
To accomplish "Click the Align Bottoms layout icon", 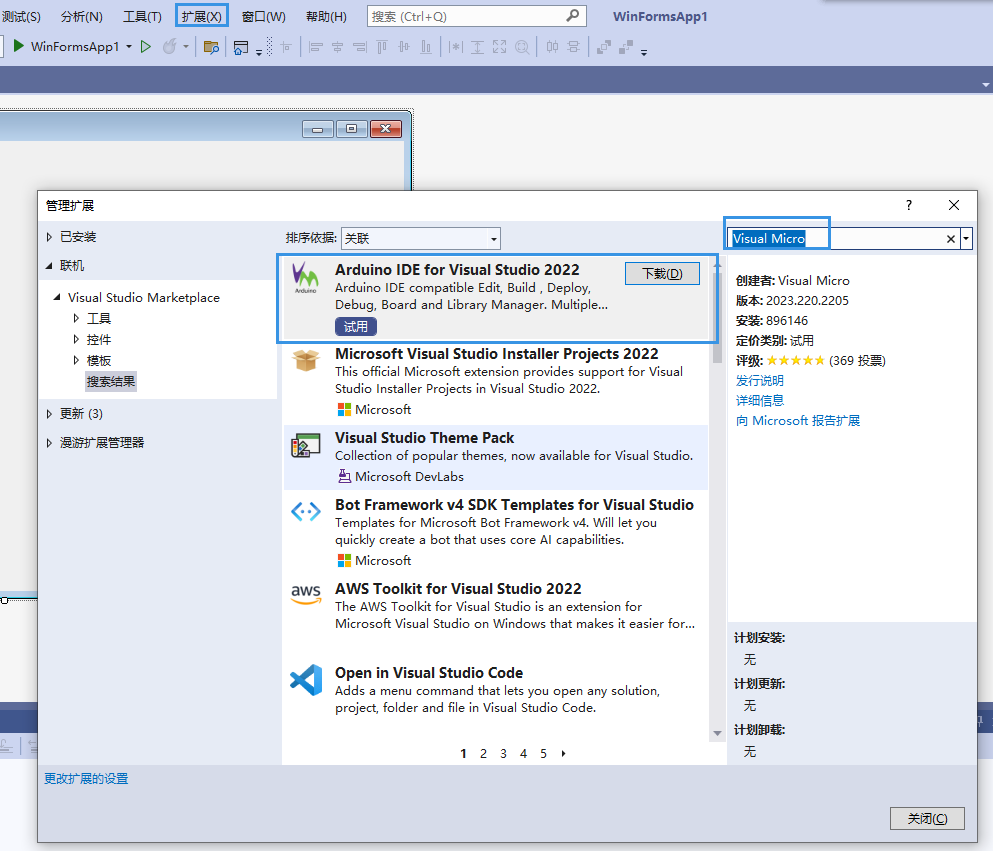I will click(426, 47).
